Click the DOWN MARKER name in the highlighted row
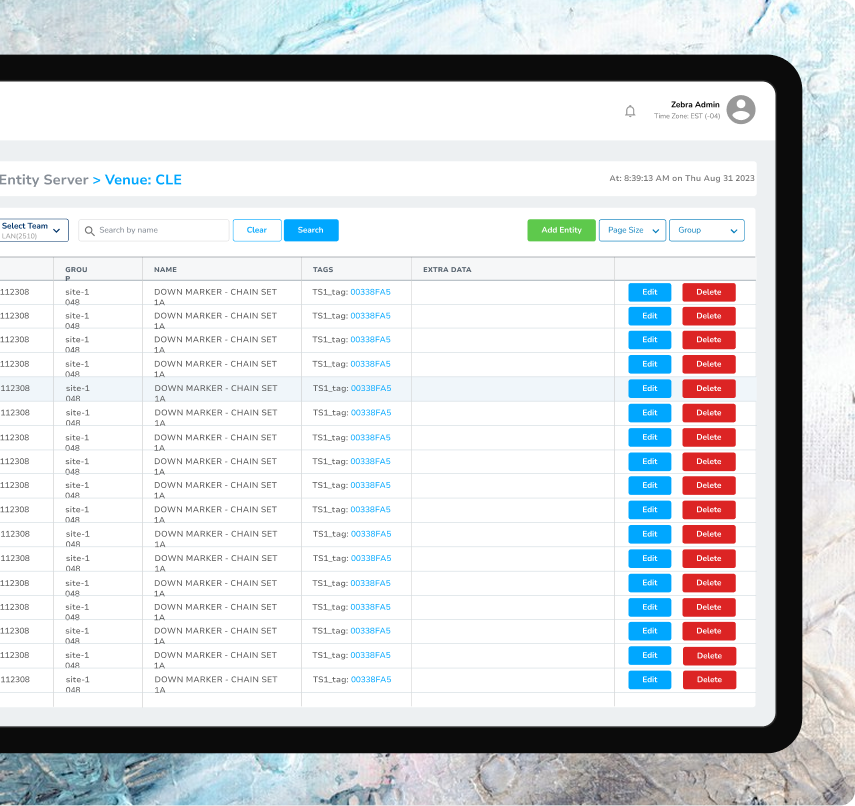 coord(216,393)
